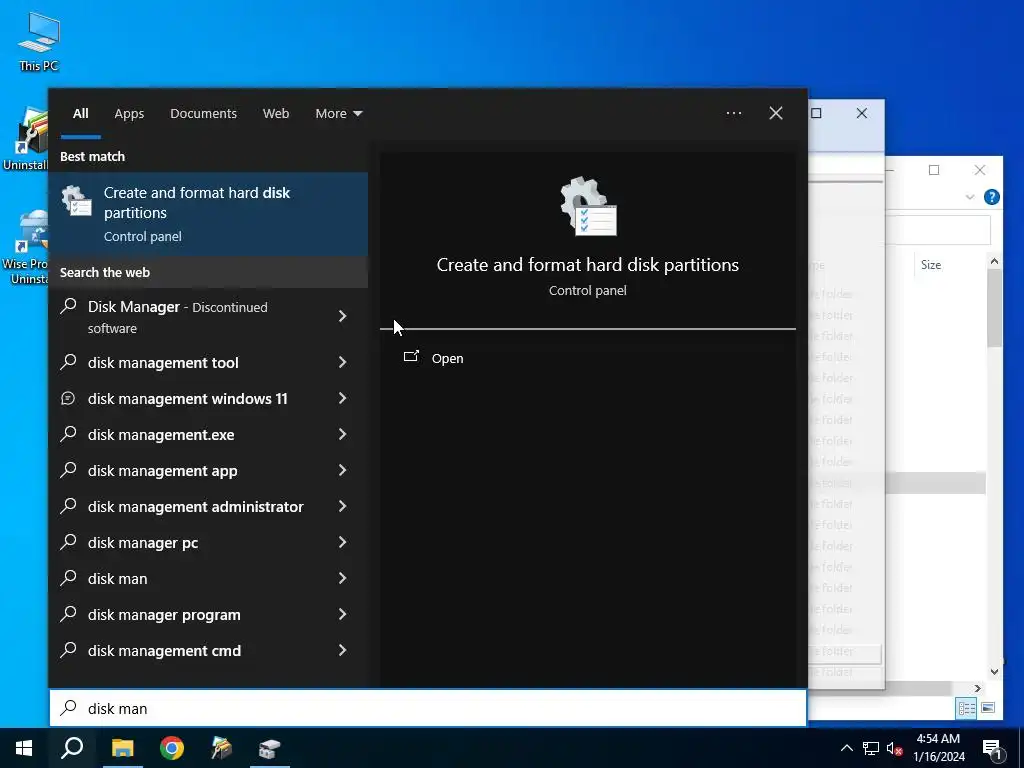
Task: Open the This PC desktop icon
Action: (x=39, y=40)
